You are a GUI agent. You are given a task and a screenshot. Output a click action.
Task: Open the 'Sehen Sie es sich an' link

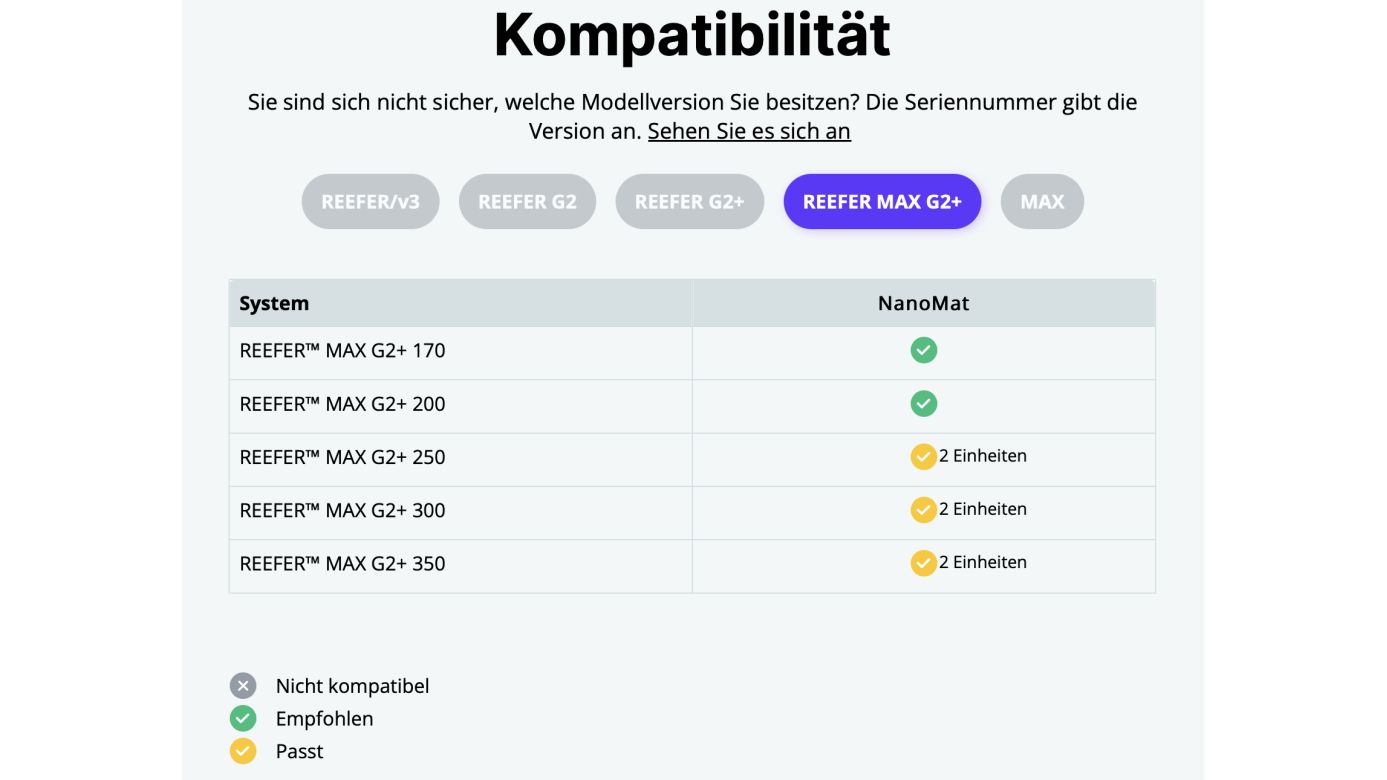[749, 132]
